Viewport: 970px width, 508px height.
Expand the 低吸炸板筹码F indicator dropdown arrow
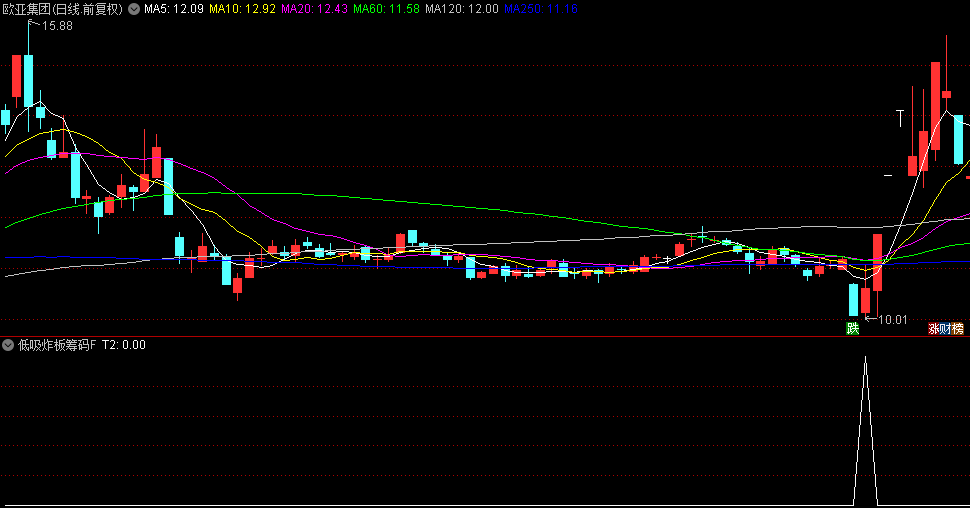point(8,345)
